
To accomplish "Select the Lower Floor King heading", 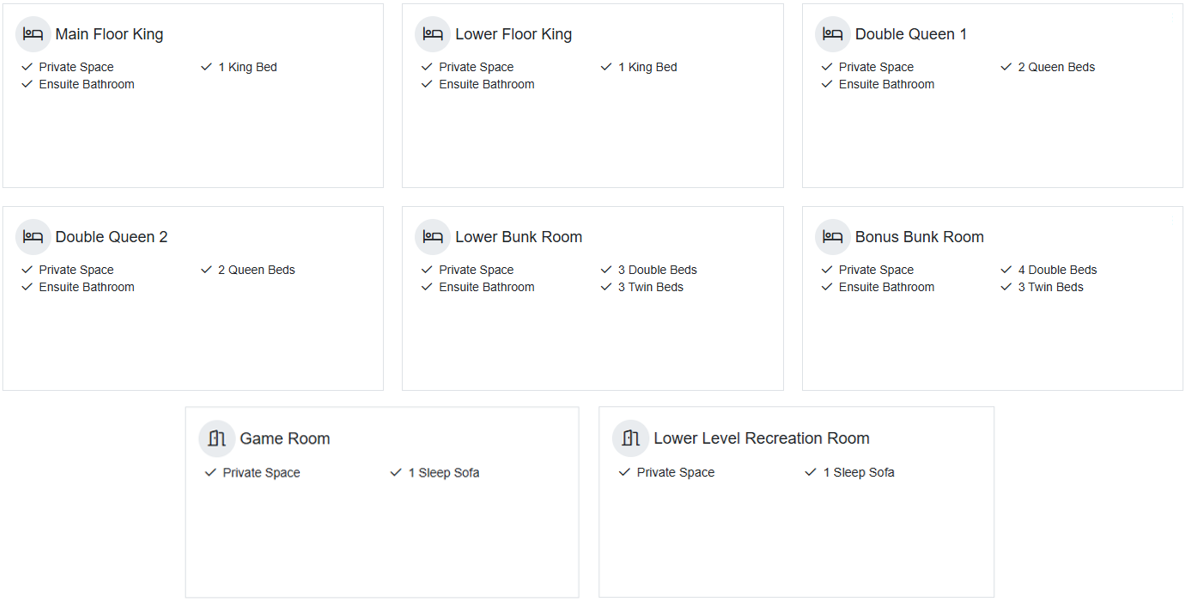I will tap(513, 34).
